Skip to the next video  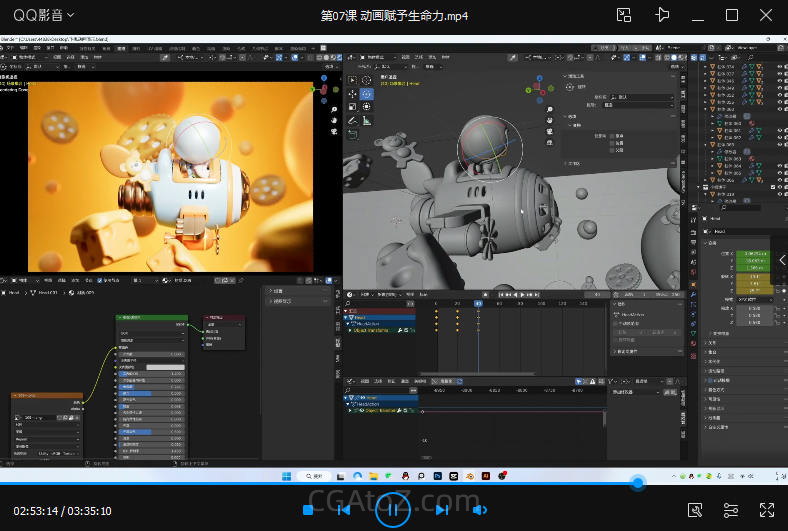click(441, 510)
